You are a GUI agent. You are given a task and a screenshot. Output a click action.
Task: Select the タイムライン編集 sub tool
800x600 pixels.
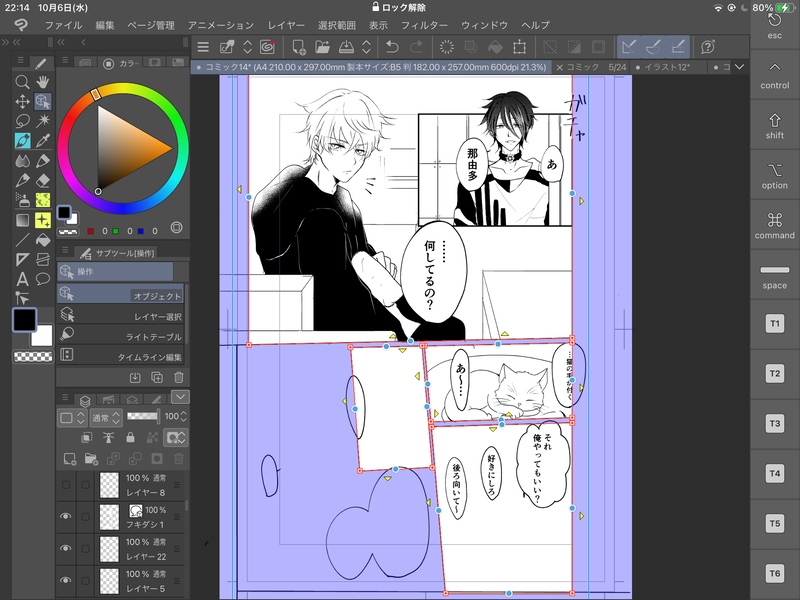[x=120, y=356]
